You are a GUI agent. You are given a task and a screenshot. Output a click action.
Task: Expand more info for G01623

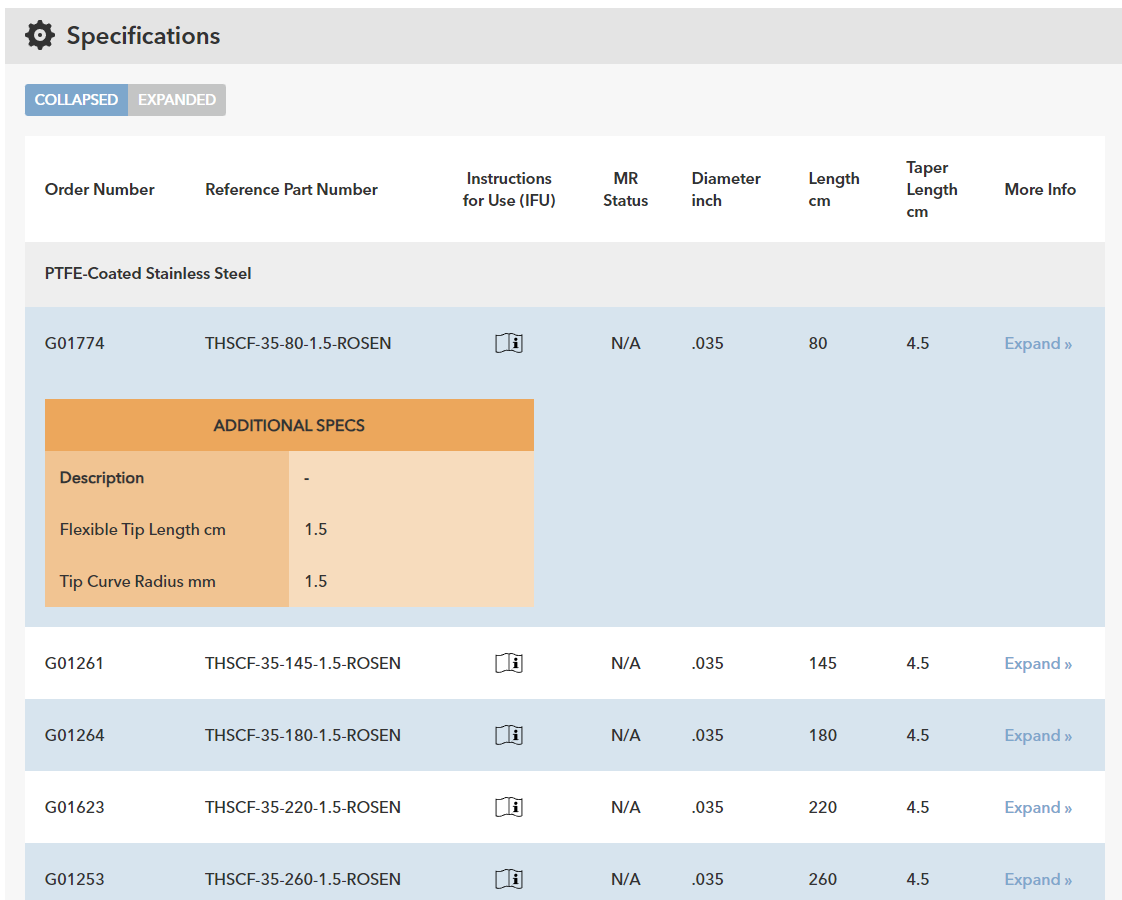tap(1037, 808)
